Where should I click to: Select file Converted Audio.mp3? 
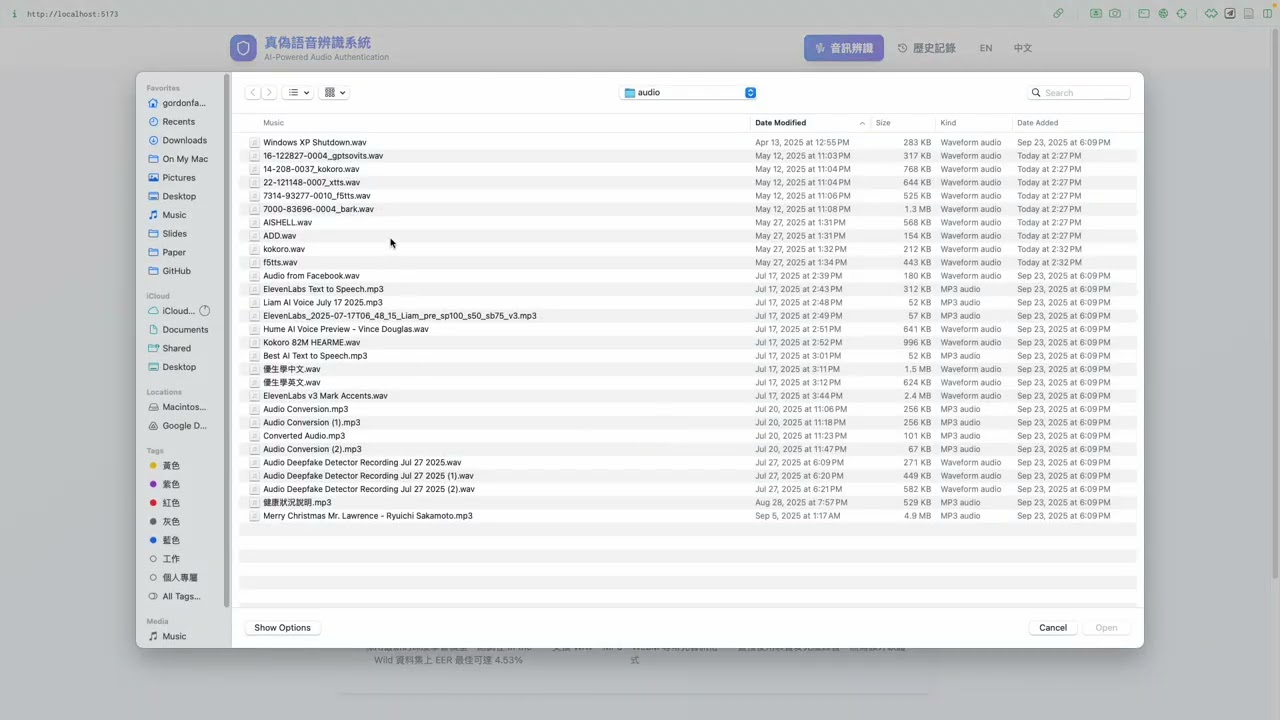tap(304, 436)
